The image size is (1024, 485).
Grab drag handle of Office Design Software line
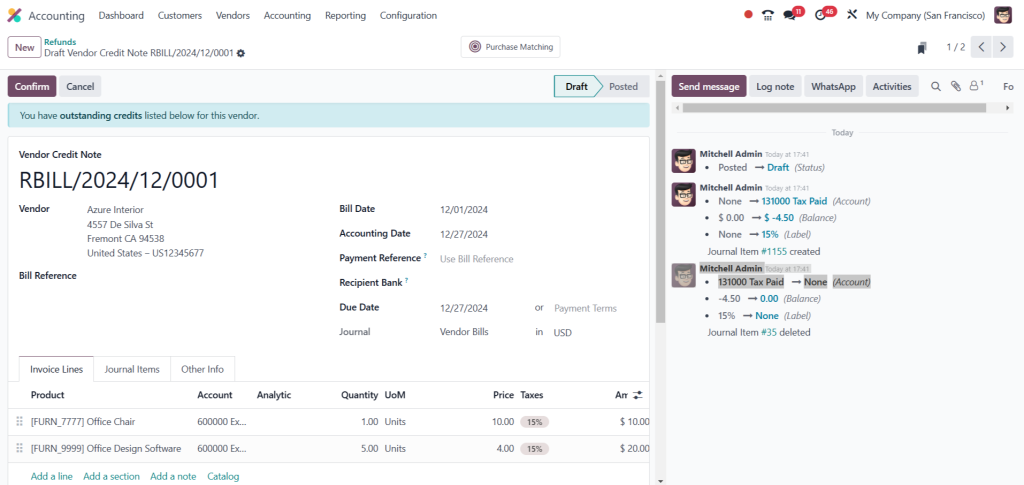pyautogui.click(x=19, y=448)
